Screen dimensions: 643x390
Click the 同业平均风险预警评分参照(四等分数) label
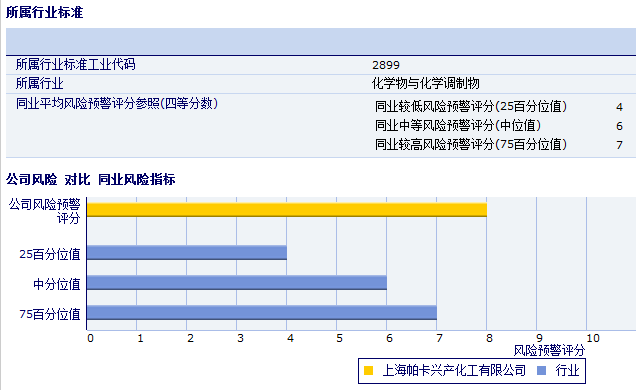click(x=117, y=103)
